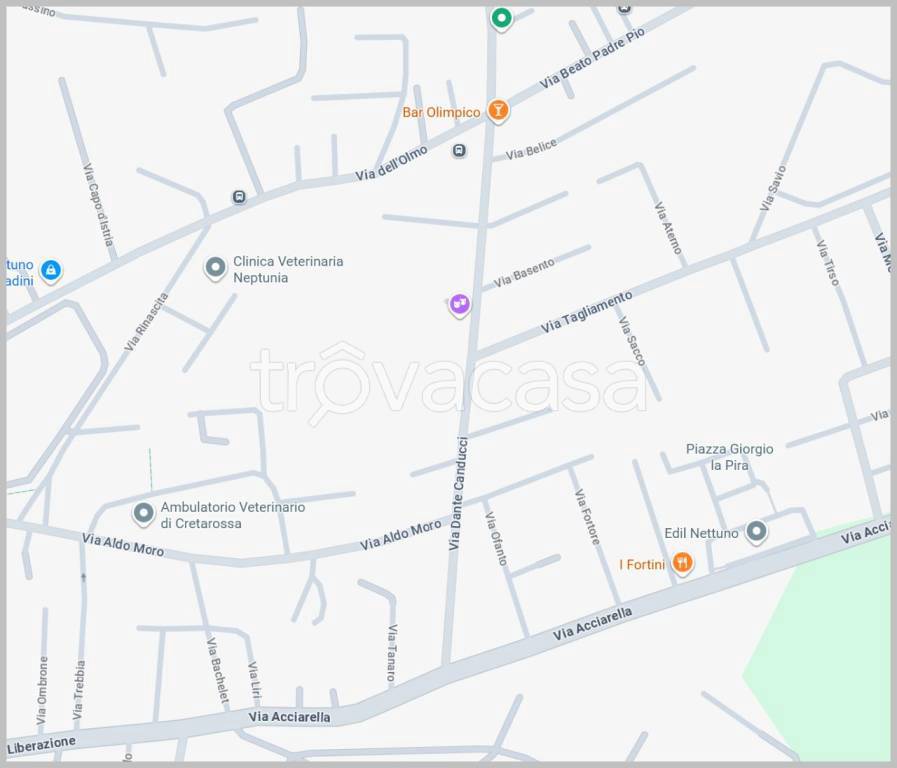Click the Via Dante Canducci label
Screen dimensions: 897x768
[458, 494]
